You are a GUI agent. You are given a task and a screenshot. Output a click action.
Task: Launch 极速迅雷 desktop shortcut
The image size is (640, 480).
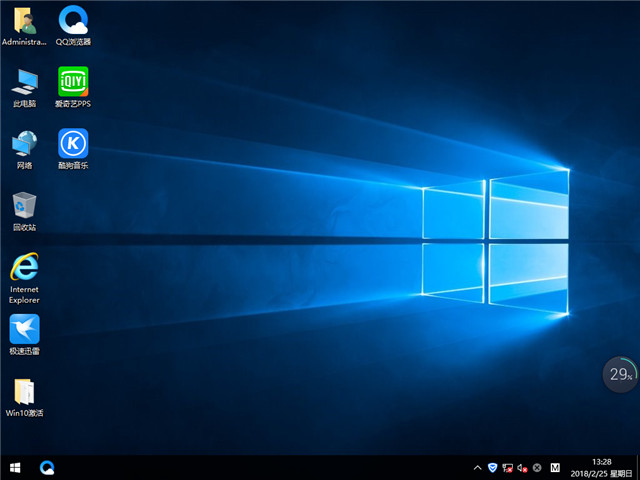click(24, 335)
